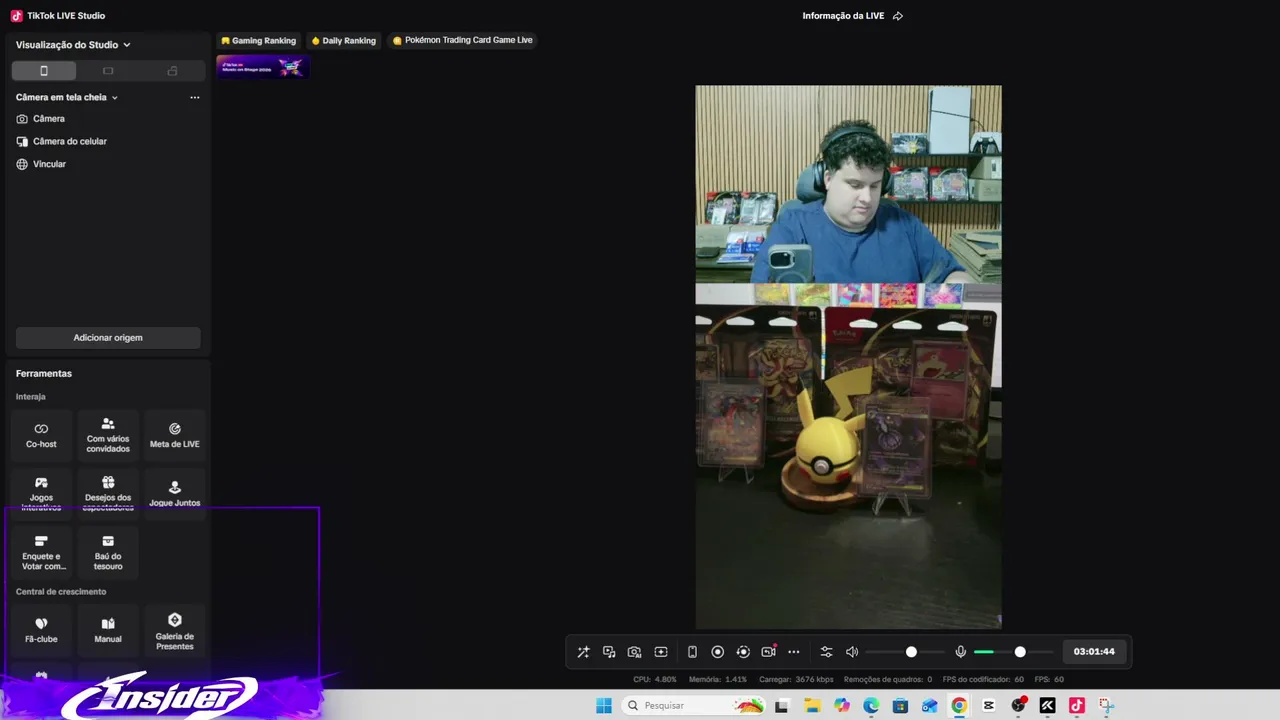
Task: Click the CPU 4.80% status
Action: 655,679
